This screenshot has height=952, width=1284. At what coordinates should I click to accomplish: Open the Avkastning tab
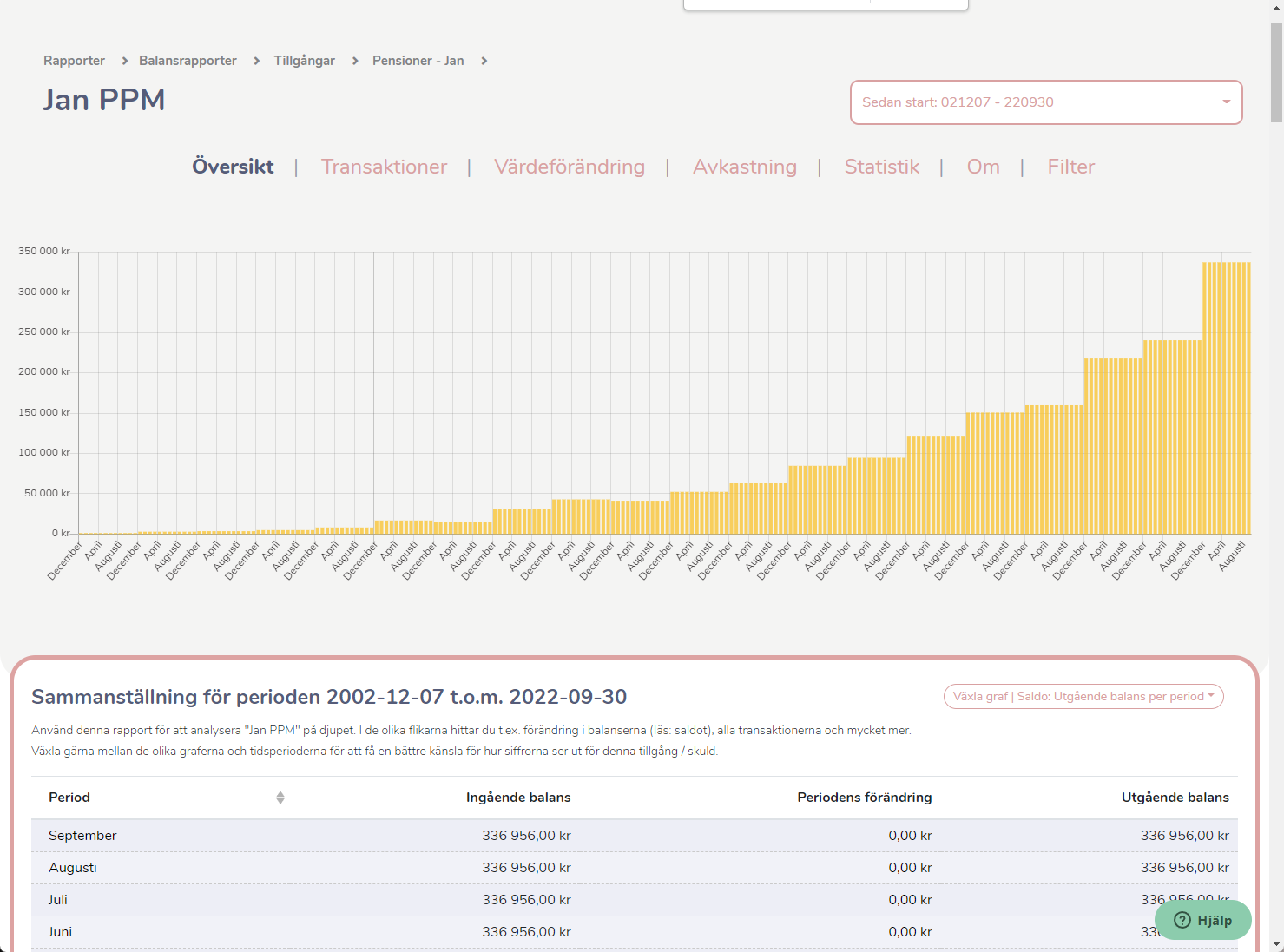click(x=745, y=167)
